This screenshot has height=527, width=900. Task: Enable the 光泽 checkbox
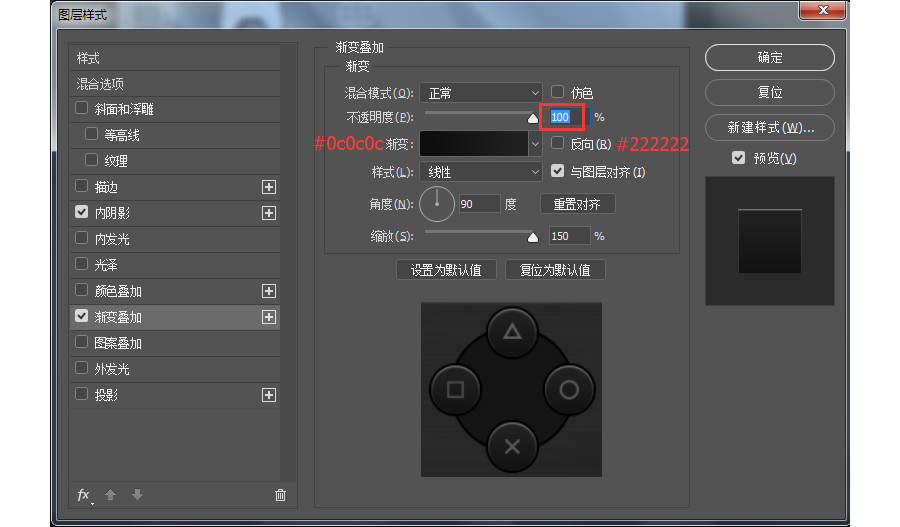click(82, 264)
